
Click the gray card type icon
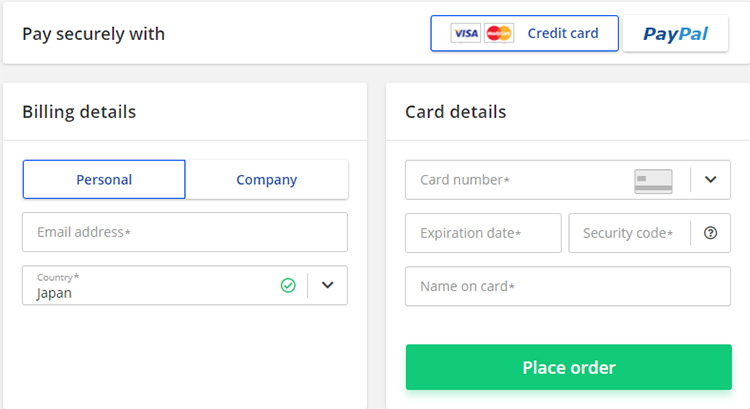click(653, 181)
